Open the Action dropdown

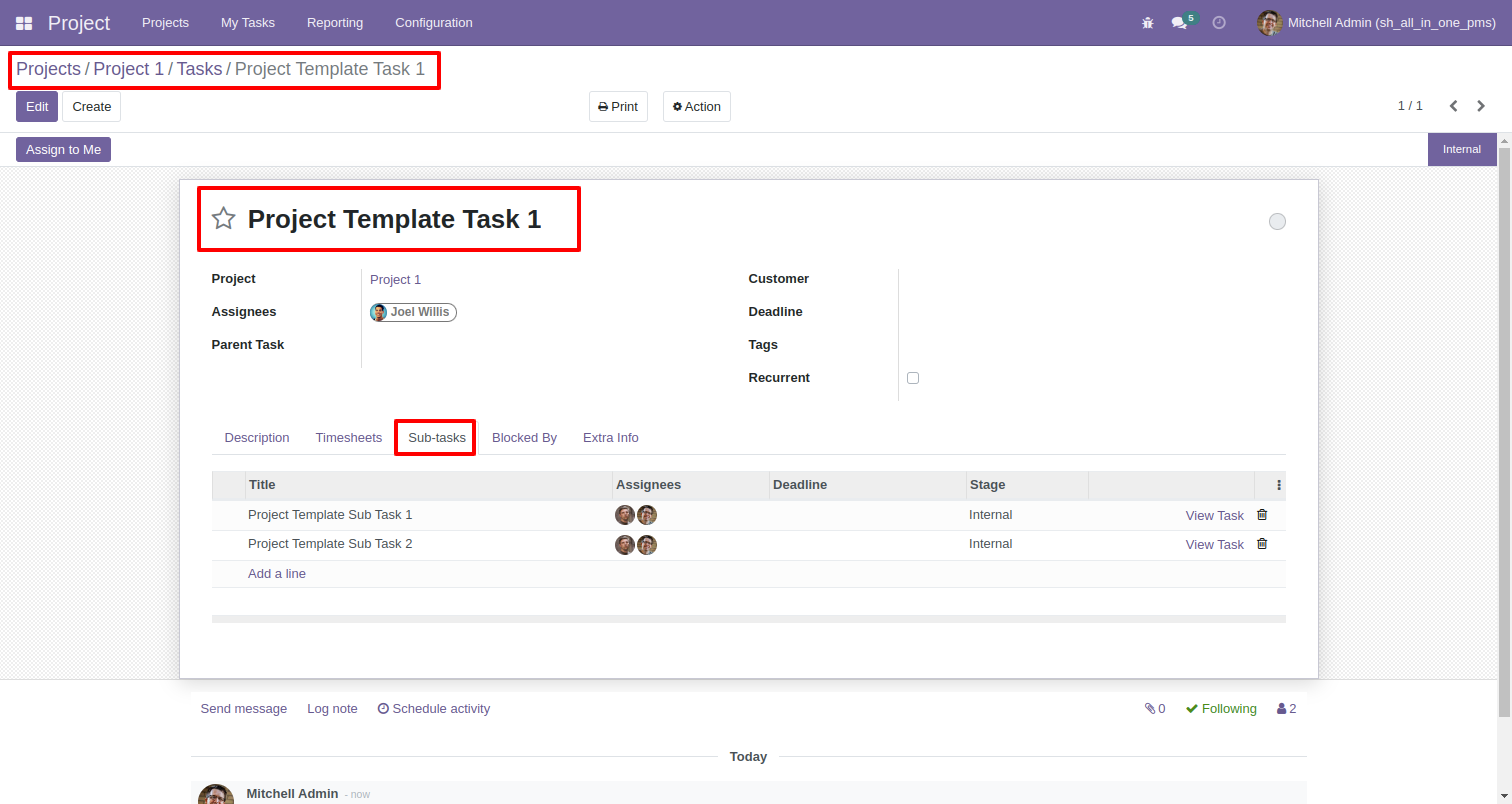pos(697,107)
